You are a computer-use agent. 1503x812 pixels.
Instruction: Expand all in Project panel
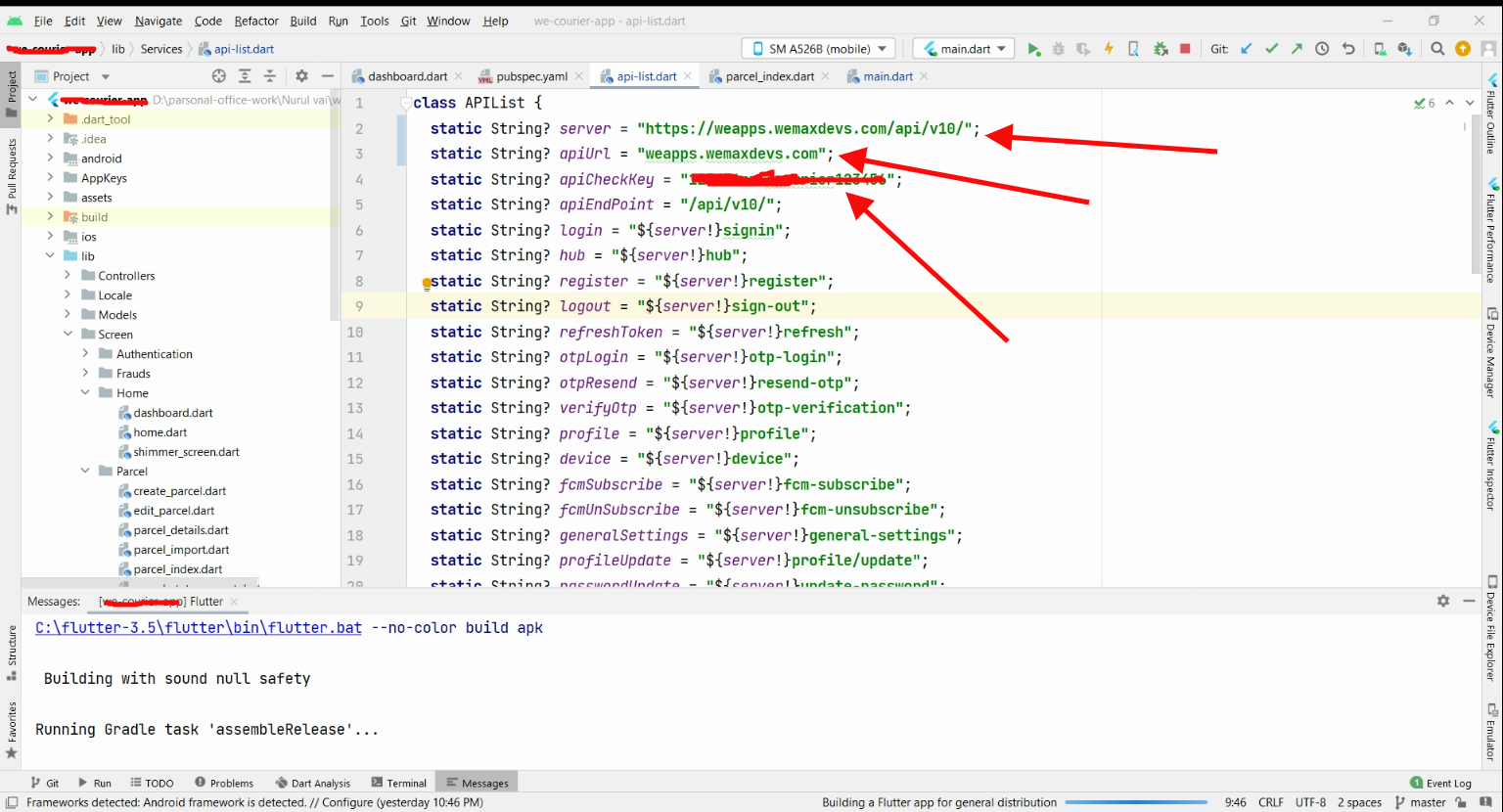[245, 76]
